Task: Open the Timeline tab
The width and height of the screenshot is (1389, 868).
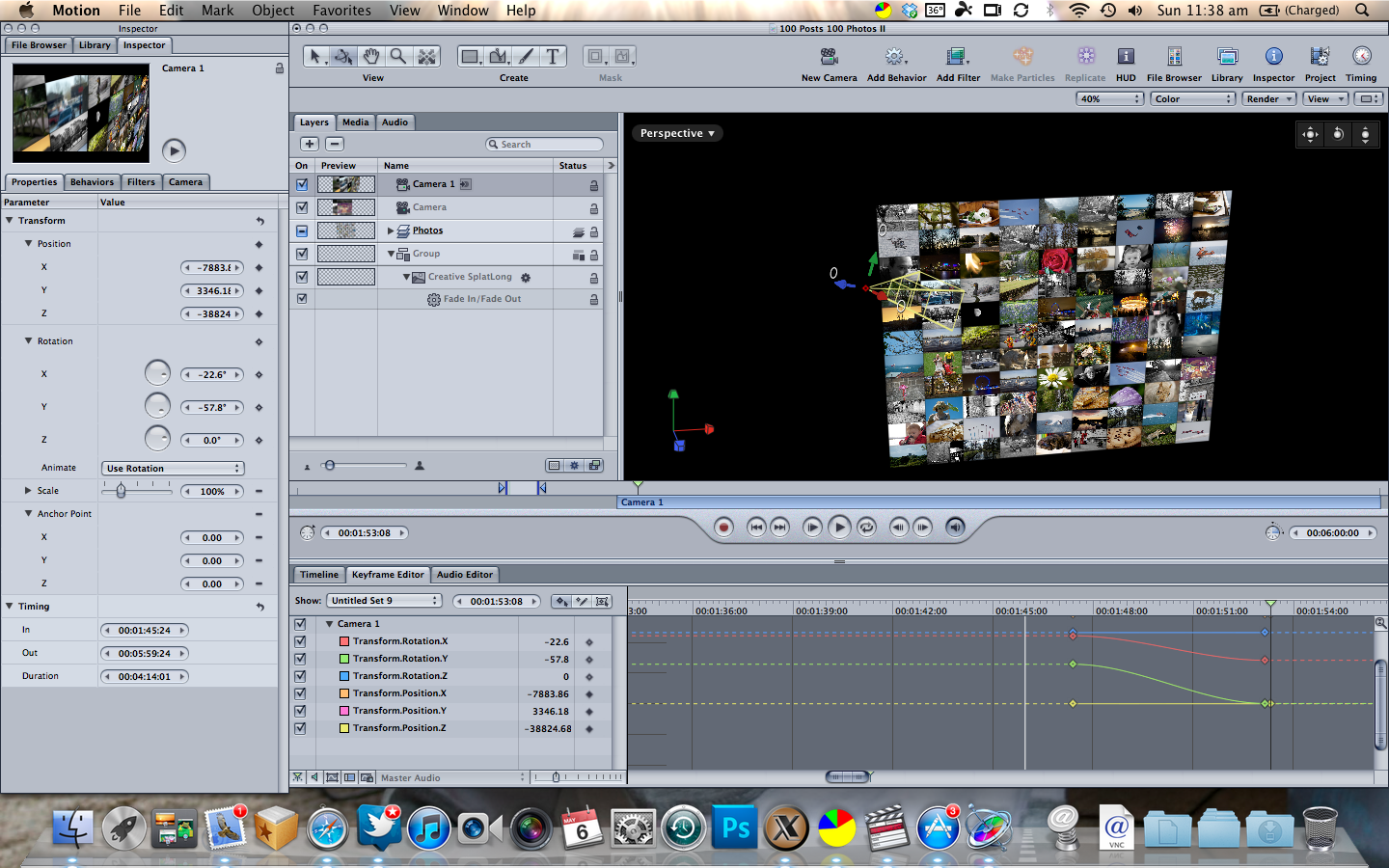Action: tap(318, 575)
